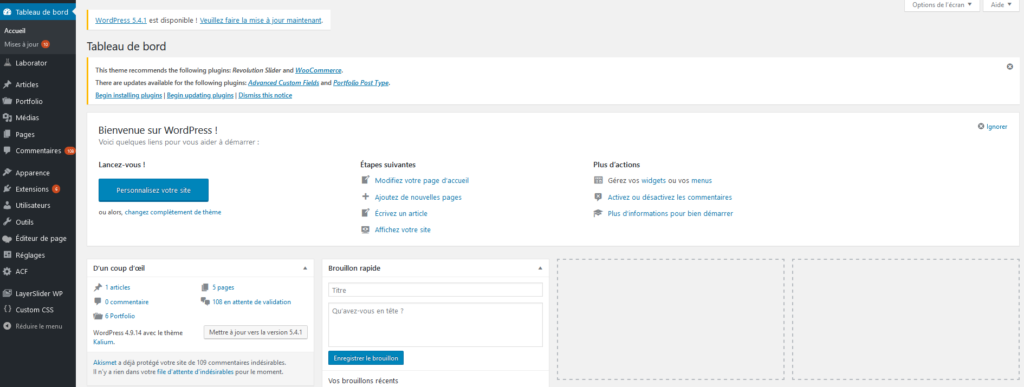Image resolution: width=1024 pixels, height=387 pixels.
Task: Click the LayerSlider WP icon
Action: [x=7, y=293]
